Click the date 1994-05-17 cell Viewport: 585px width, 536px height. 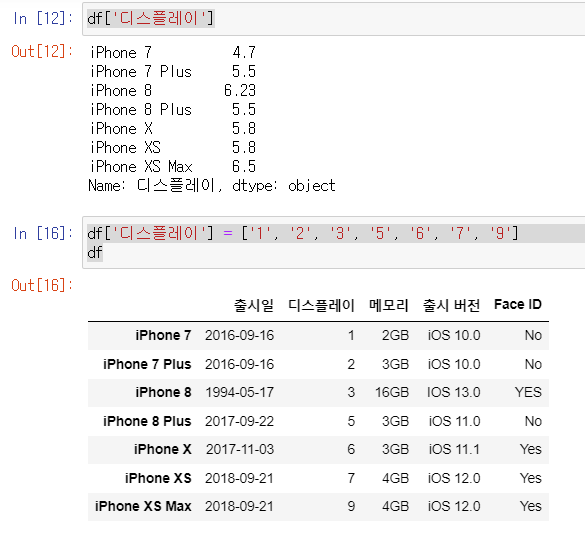point(240,392)
